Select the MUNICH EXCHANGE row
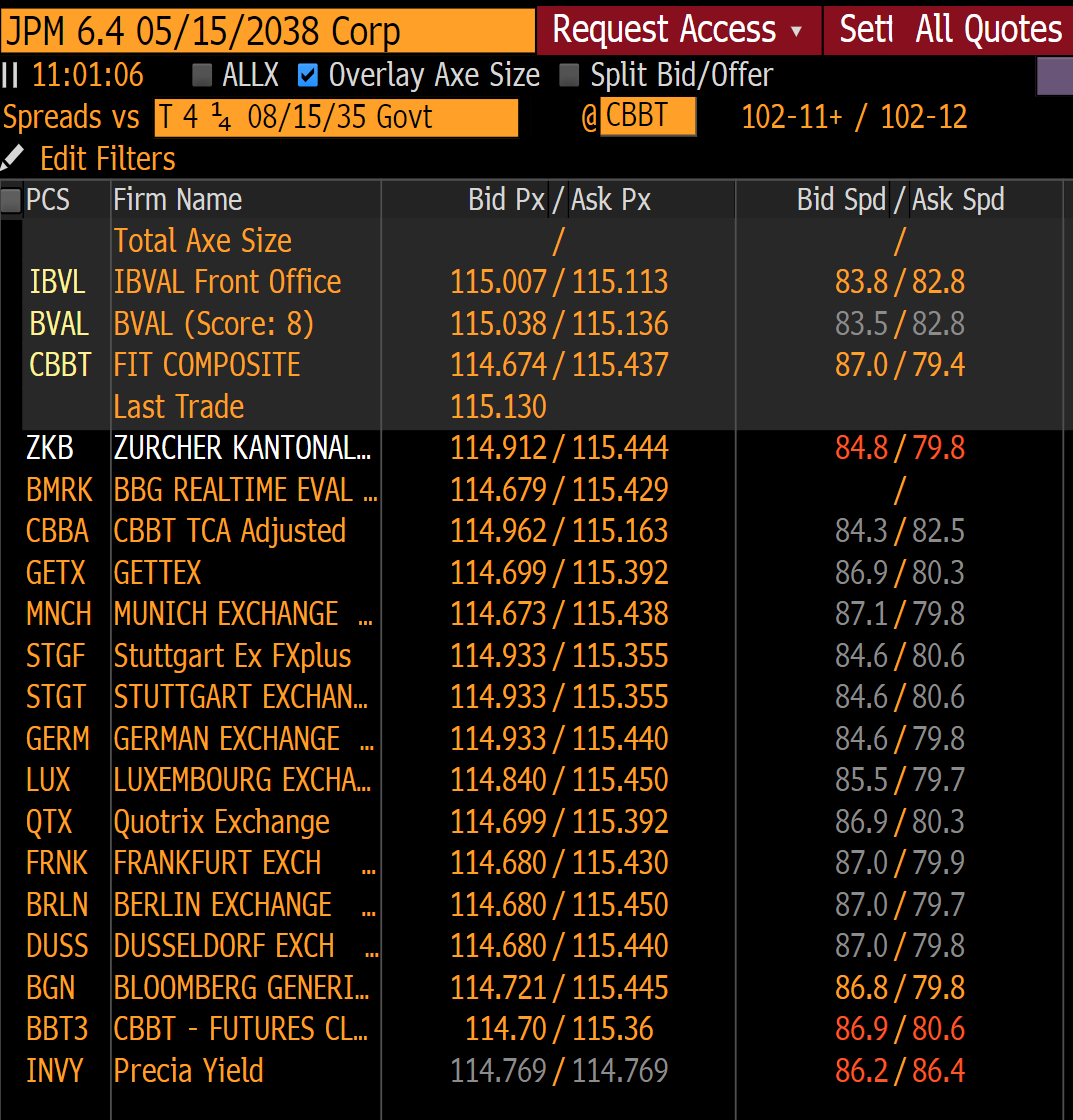 click(543, 614)
